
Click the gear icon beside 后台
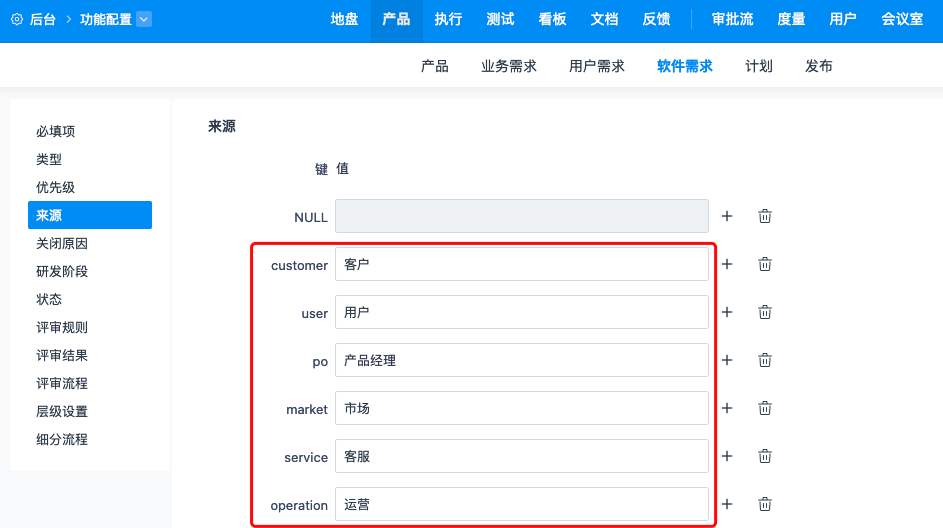click(17, 19)
